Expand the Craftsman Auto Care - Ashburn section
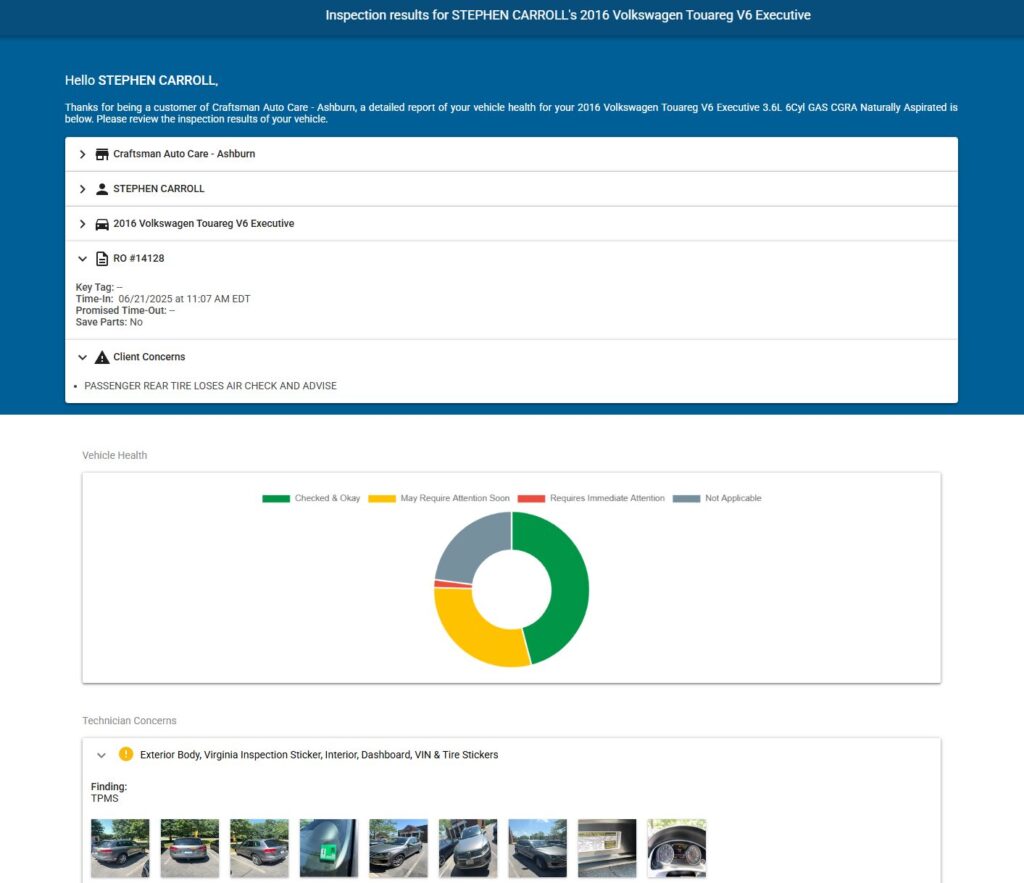This screenshot has height=883, width=1024. click(x=82, y=154)
